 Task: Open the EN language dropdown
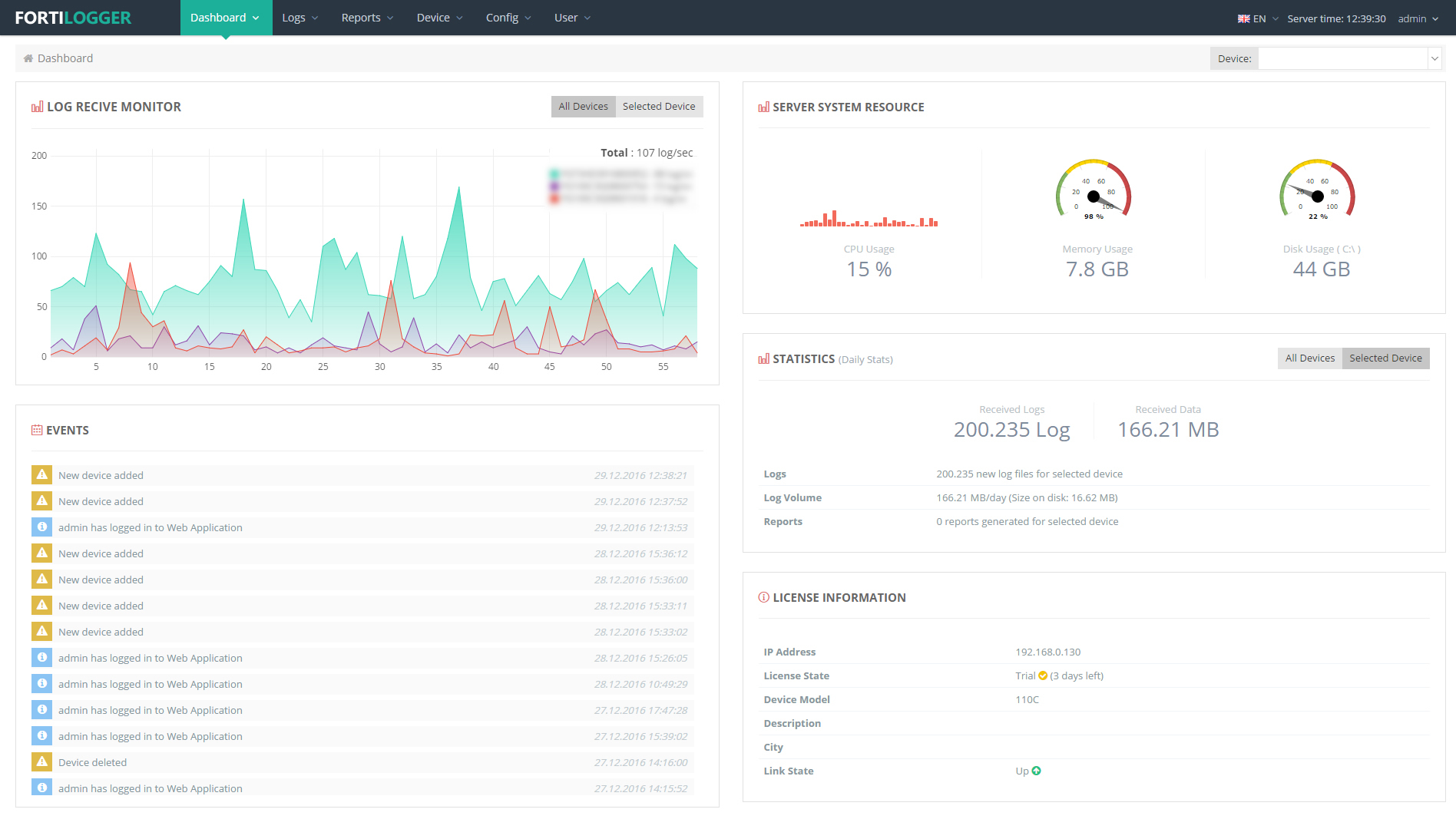[1258, 18]
